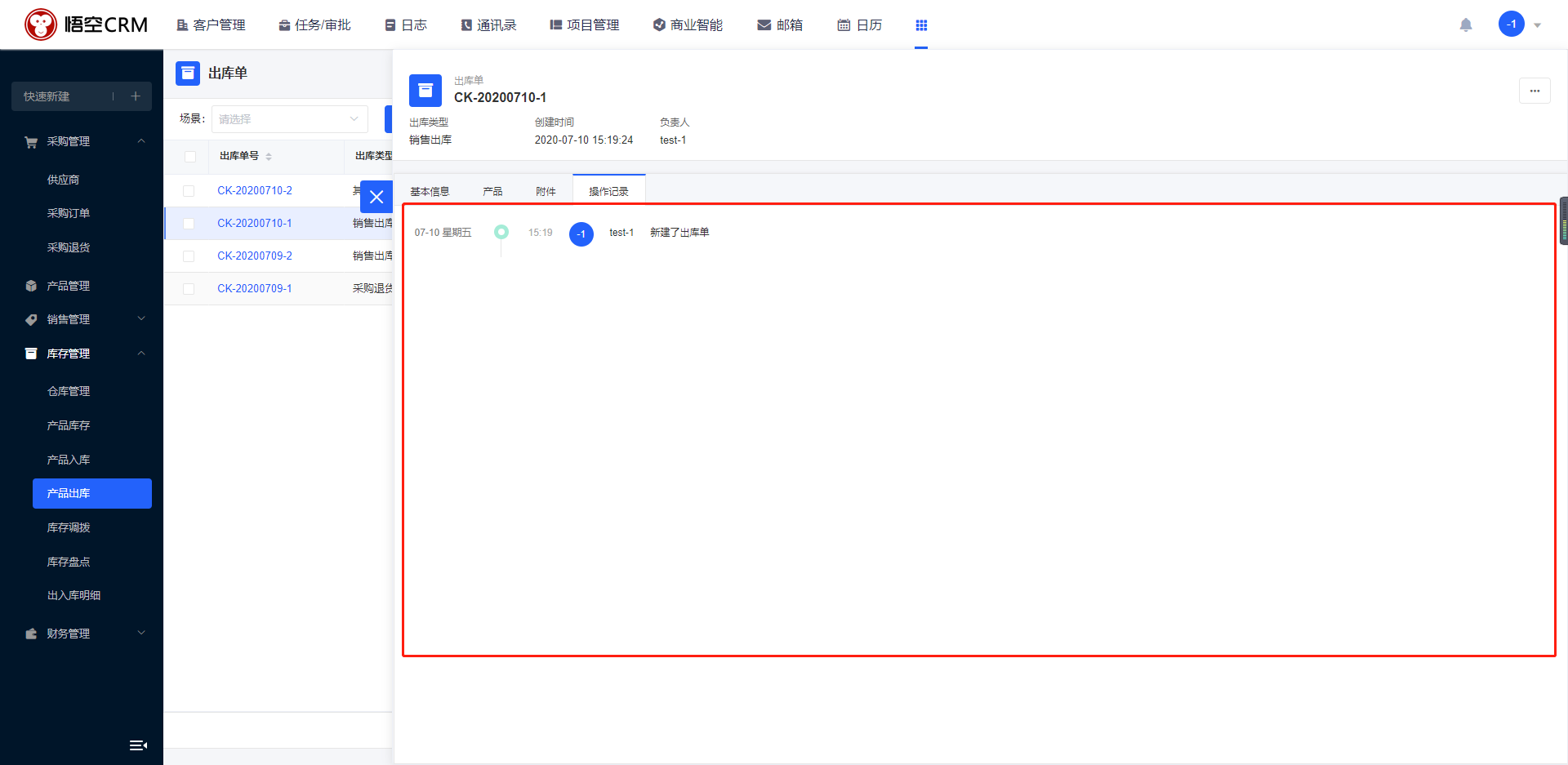Switch to the 操作记录 tab
The width and height of the screenshot is (1568, 765).
(608, 191)
